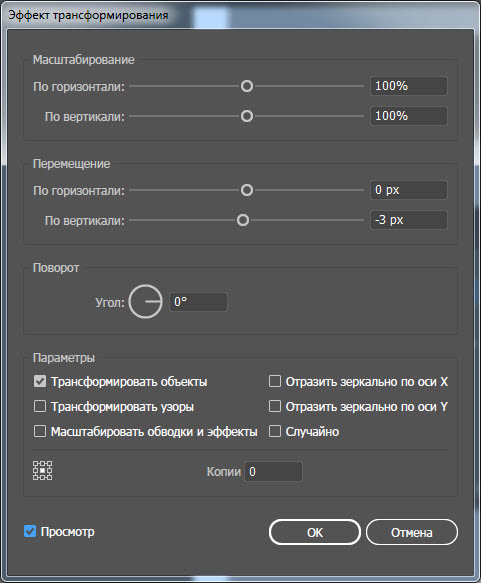481x583 pixels.
Task: Click the Копии label
Action: point(224,471)
